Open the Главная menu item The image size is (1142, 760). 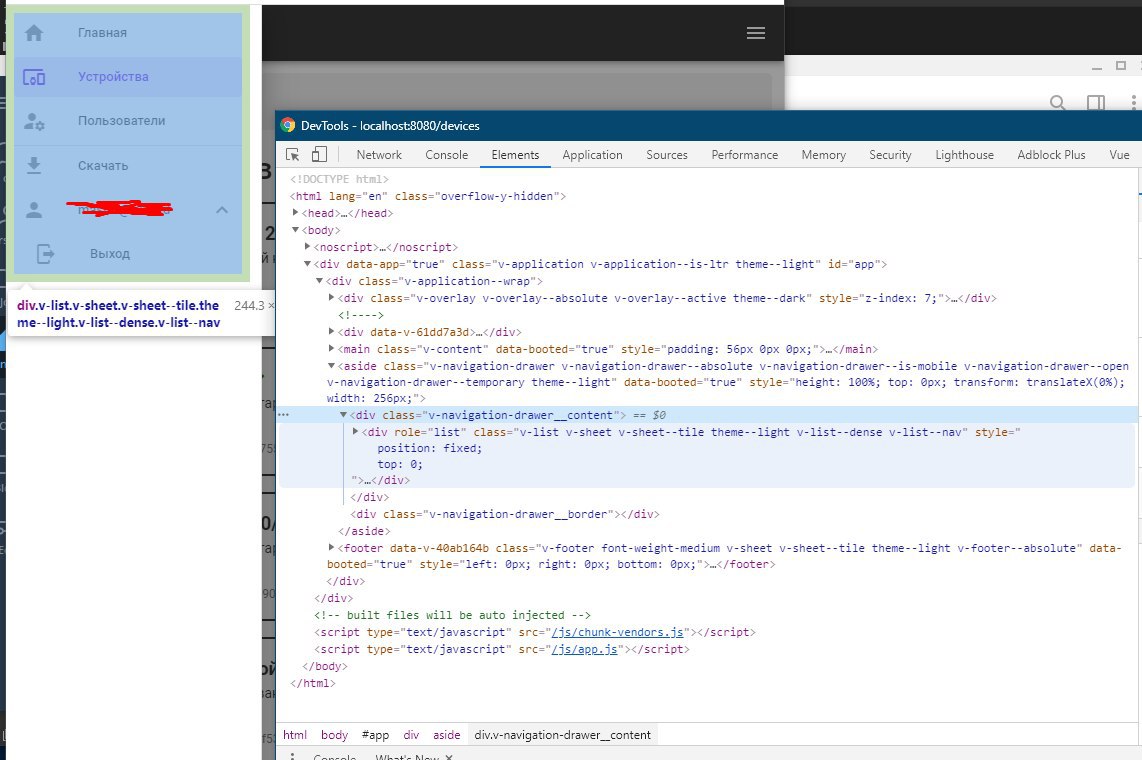tap(128, 33)
